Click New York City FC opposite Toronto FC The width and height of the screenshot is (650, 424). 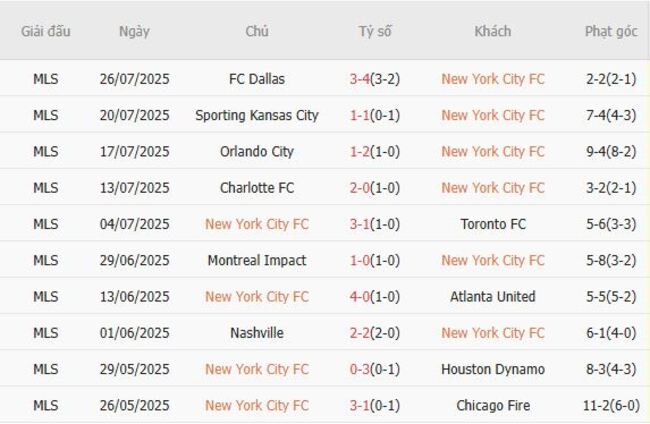257,224
